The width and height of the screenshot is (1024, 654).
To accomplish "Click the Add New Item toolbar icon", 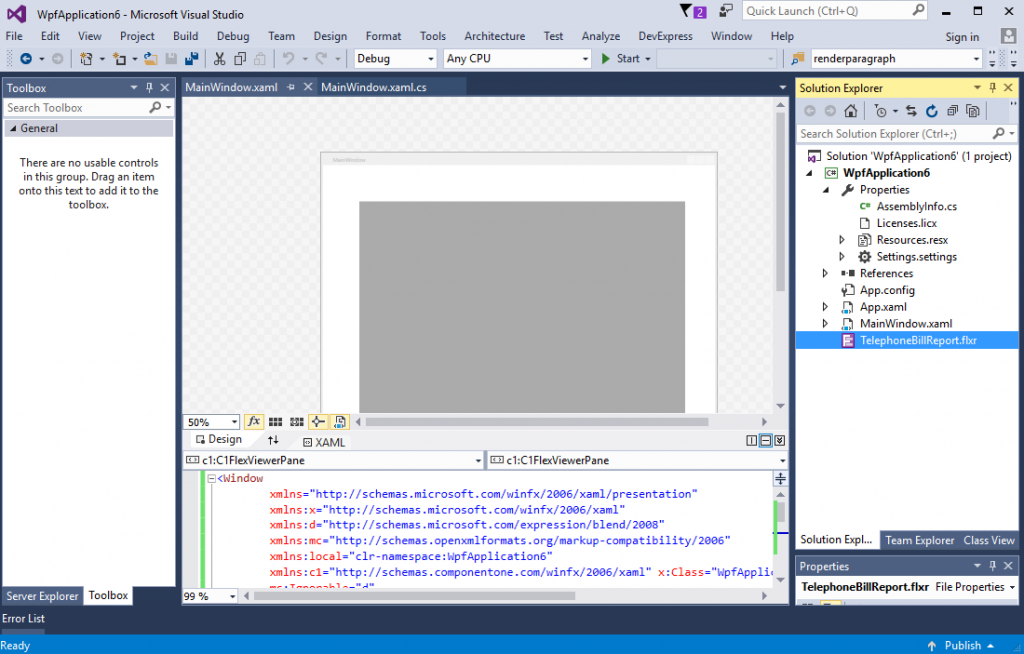I will pyautogui.click(x=120, y=59).
